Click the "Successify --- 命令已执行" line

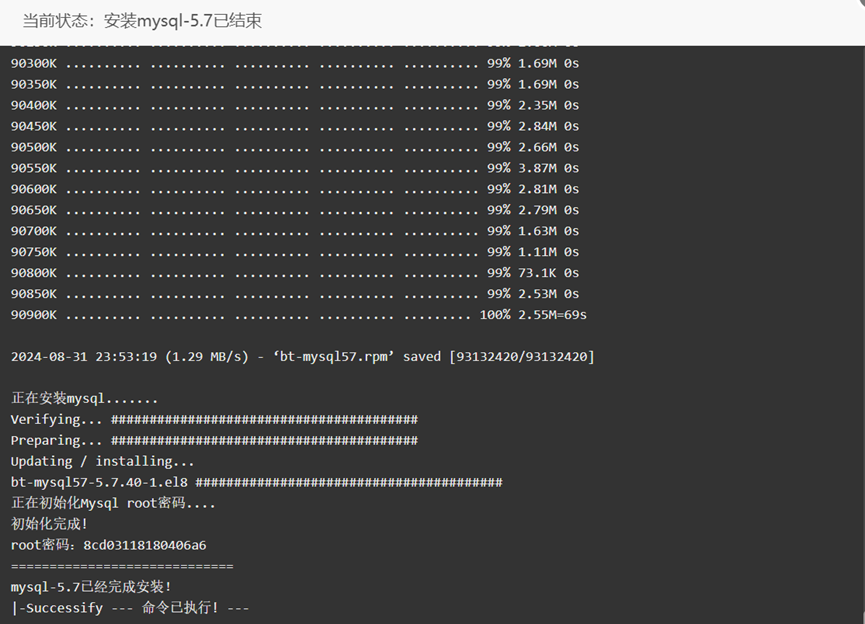(130, 608)
